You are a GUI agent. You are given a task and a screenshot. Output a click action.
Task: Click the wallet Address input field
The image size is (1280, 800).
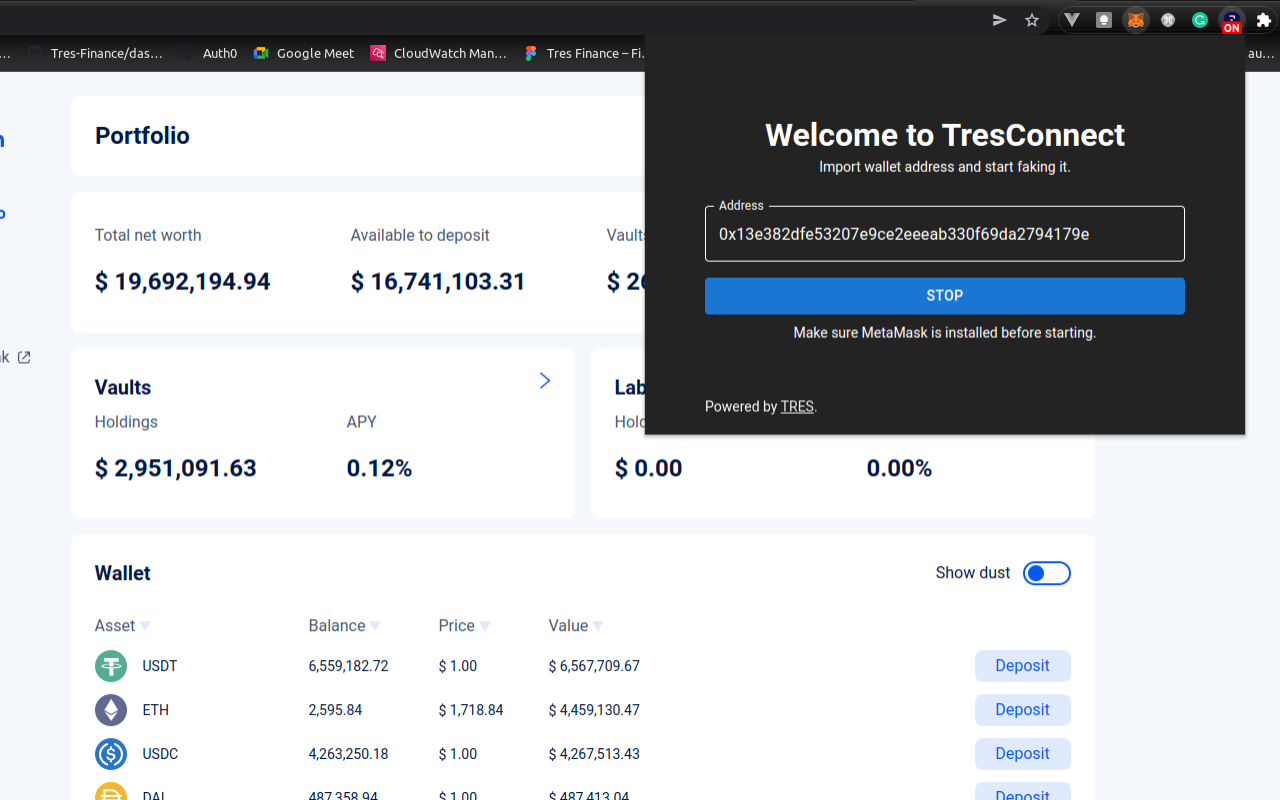coord(944,233)
